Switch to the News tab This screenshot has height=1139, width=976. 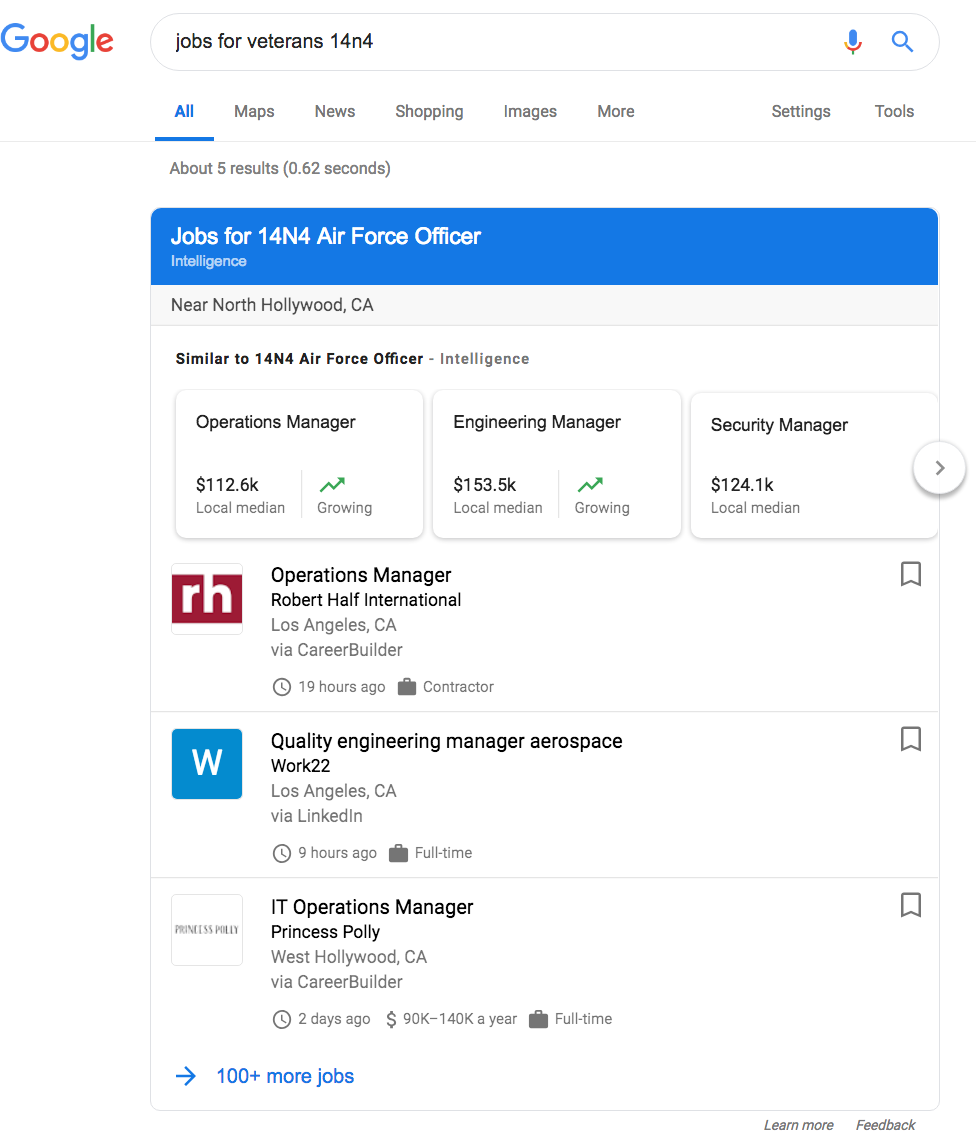click(x=334, y=112)
